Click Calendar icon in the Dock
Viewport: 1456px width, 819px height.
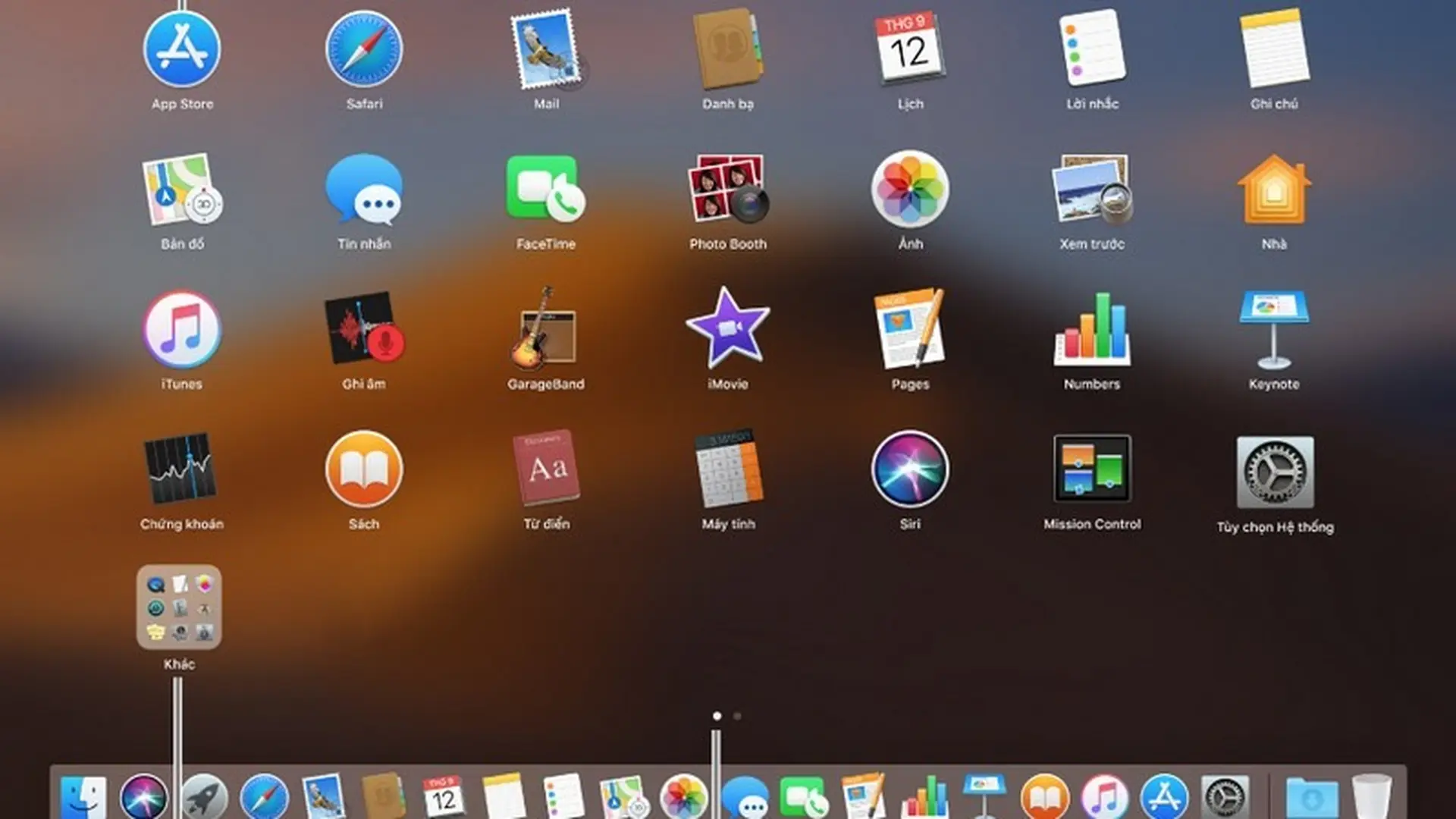tap(444, 798)
